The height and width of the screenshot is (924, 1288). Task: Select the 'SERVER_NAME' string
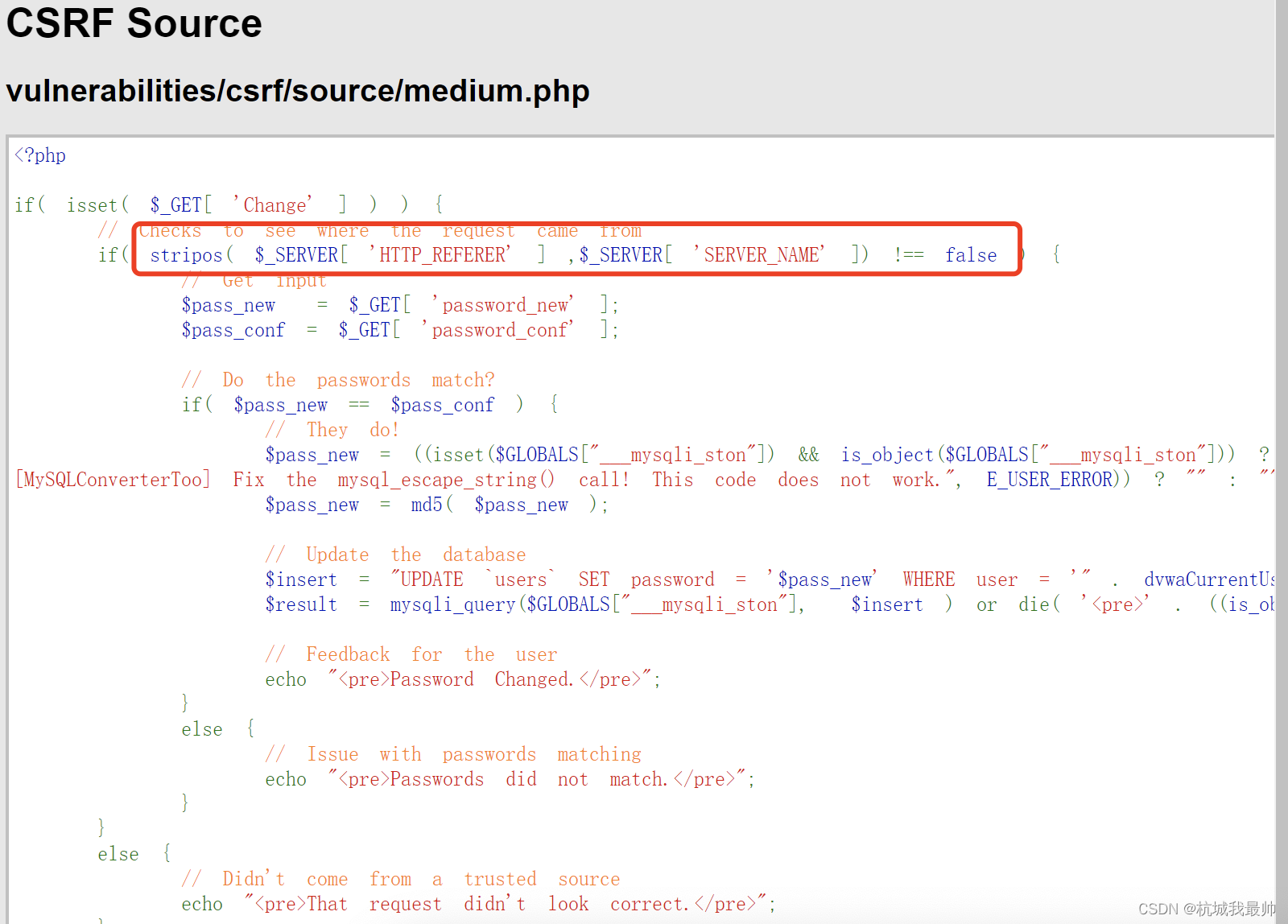[759, 255]
